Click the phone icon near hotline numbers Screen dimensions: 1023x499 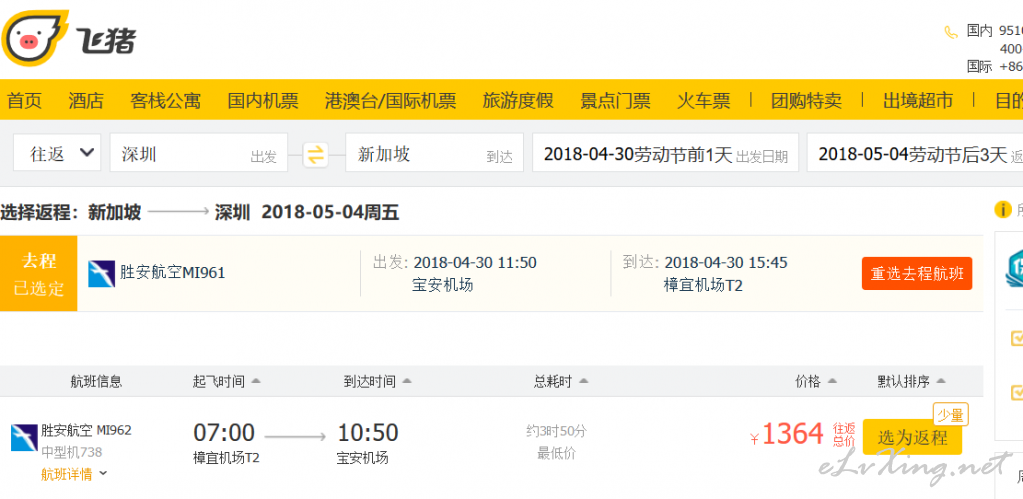click(951, 32)
